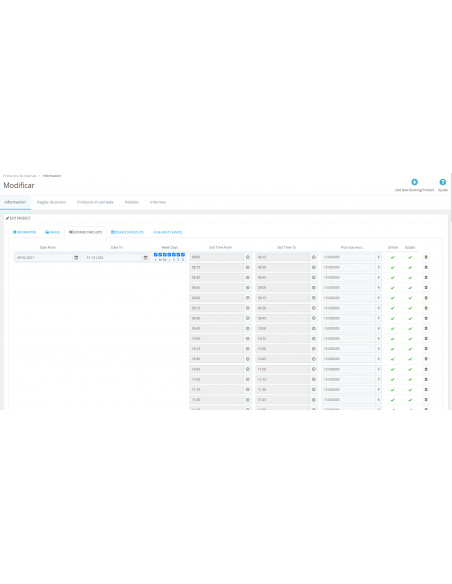452x584 pixels.
Task: Delete the 11:15 to 11:30 time slot row
Action: (426, 390)
